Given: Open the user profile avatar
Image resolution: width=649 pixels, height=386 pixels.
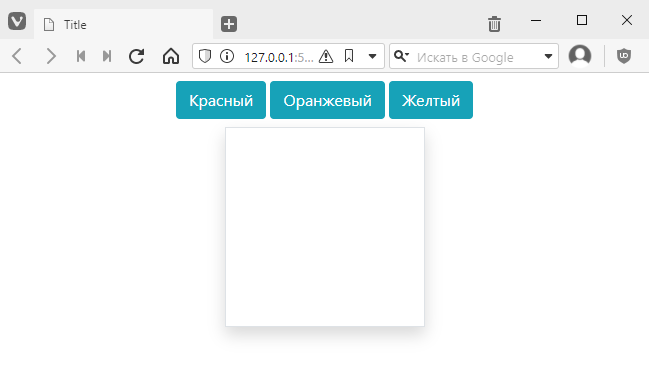Looking at the screenshot, I should pos(580,56).
